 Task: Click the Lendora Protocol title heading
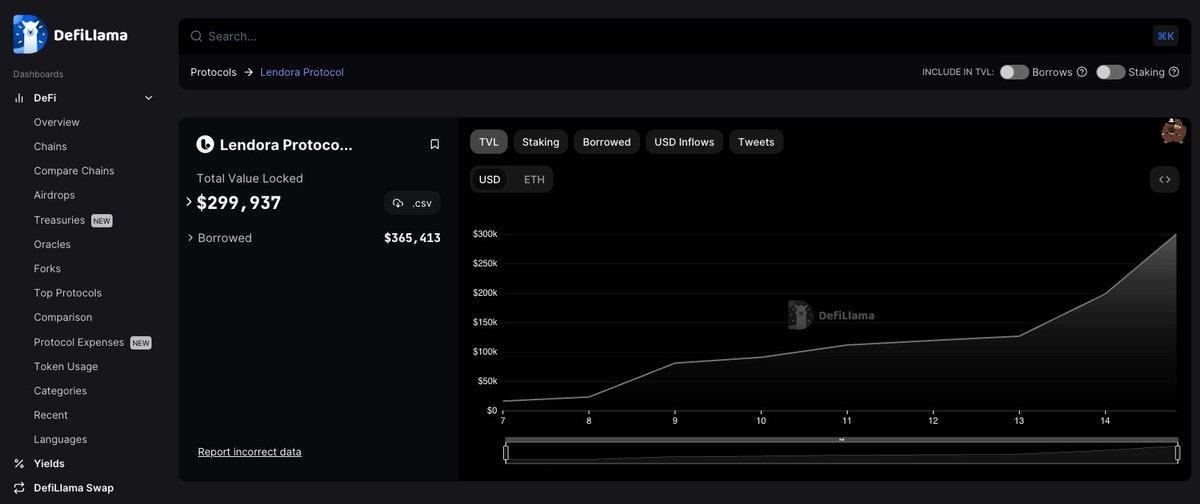coord(286,144)
